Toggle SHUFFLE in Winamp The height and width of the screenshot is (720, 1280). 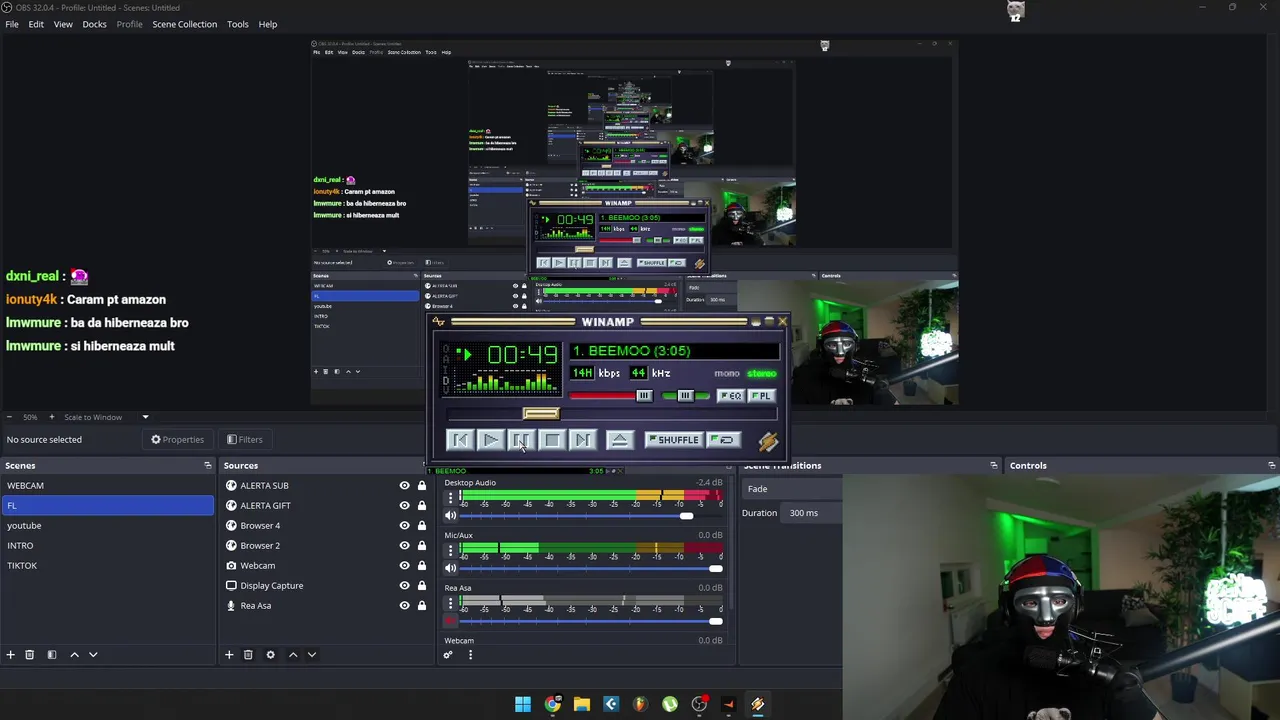coord(673,440)
